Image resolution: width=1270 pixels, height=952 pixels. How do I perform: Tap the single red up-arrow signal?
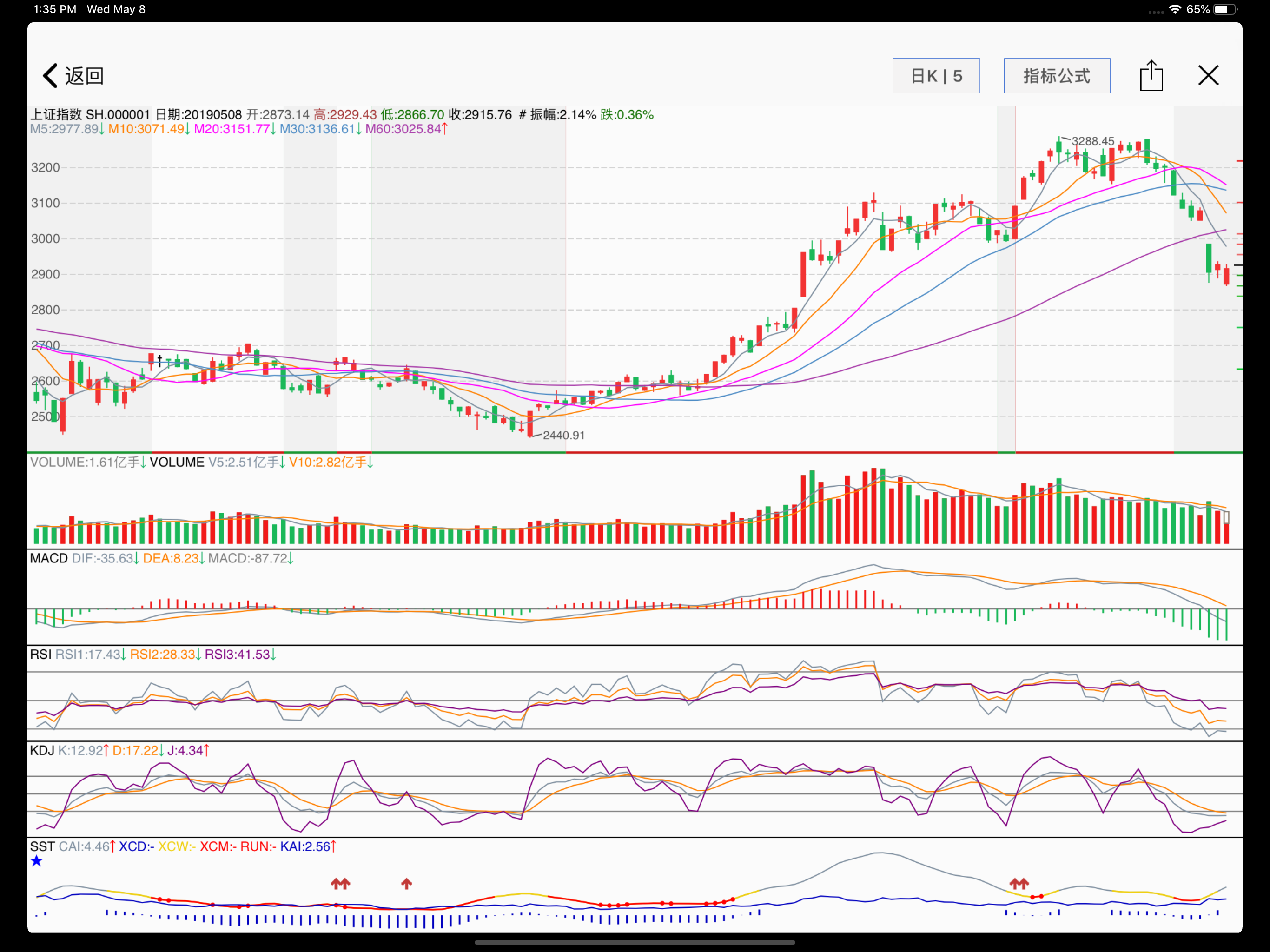click(406, 883)
